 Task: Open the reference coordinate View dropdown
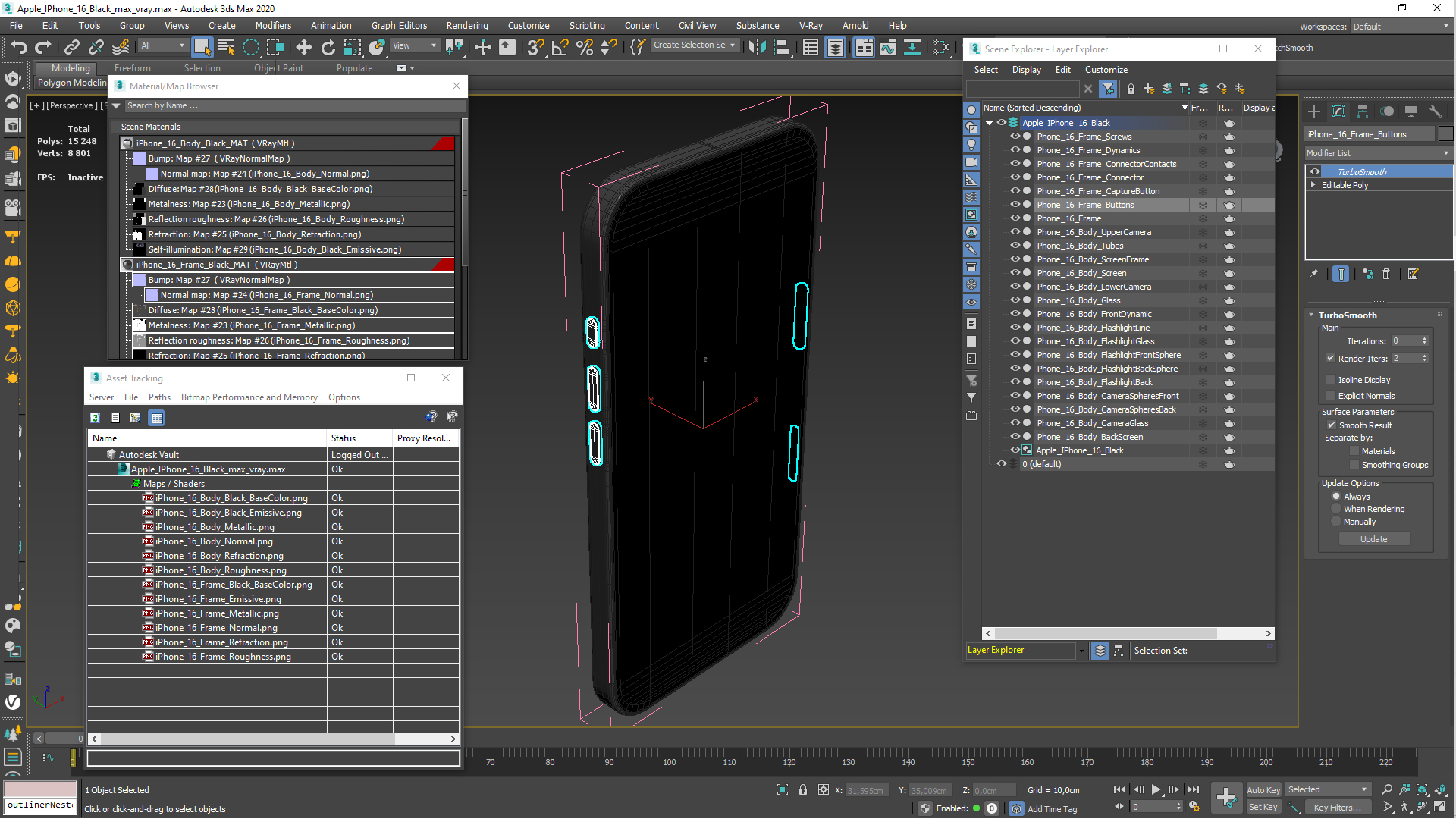[x=414, y=45]
